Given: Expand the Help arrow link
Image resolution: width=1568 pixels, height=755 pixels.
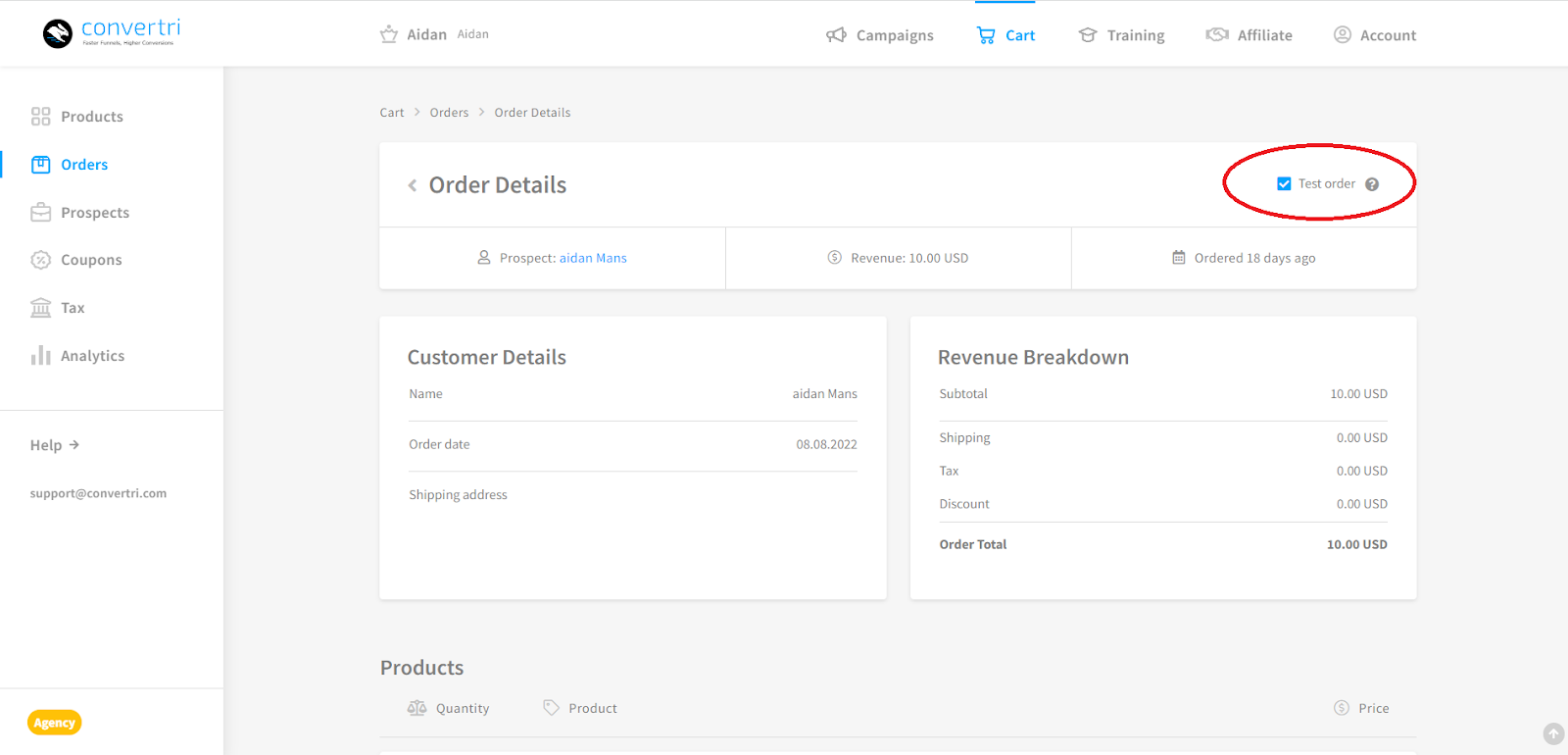Looking at the screenshot, I should [x=55, y=445].
